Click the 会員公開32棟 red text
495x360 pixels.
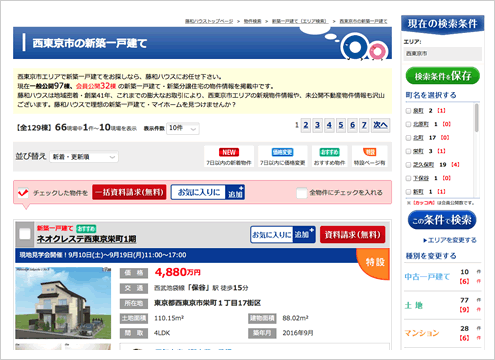96,86
